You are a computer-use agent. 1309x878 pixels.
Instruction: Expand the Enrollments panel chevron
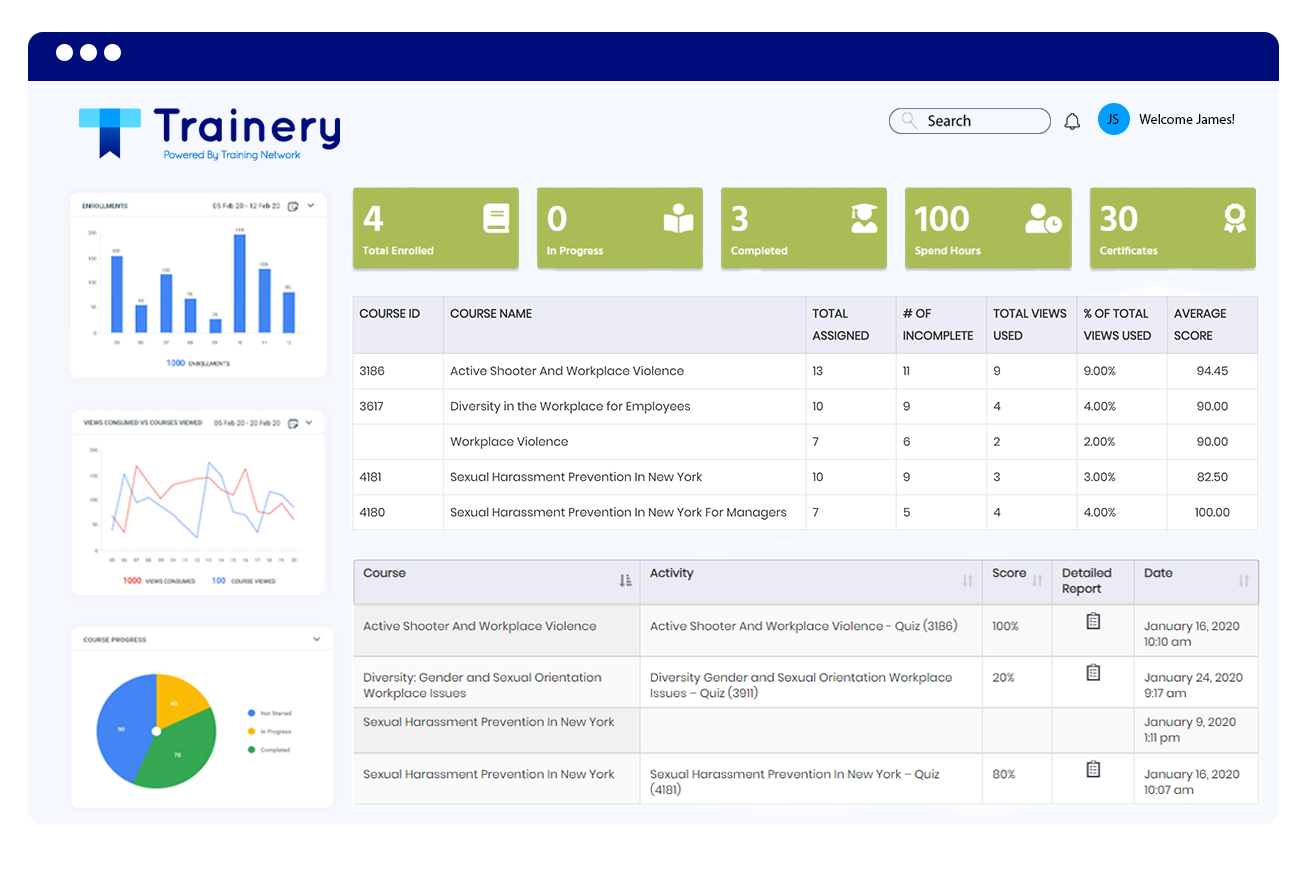point(311,206)
